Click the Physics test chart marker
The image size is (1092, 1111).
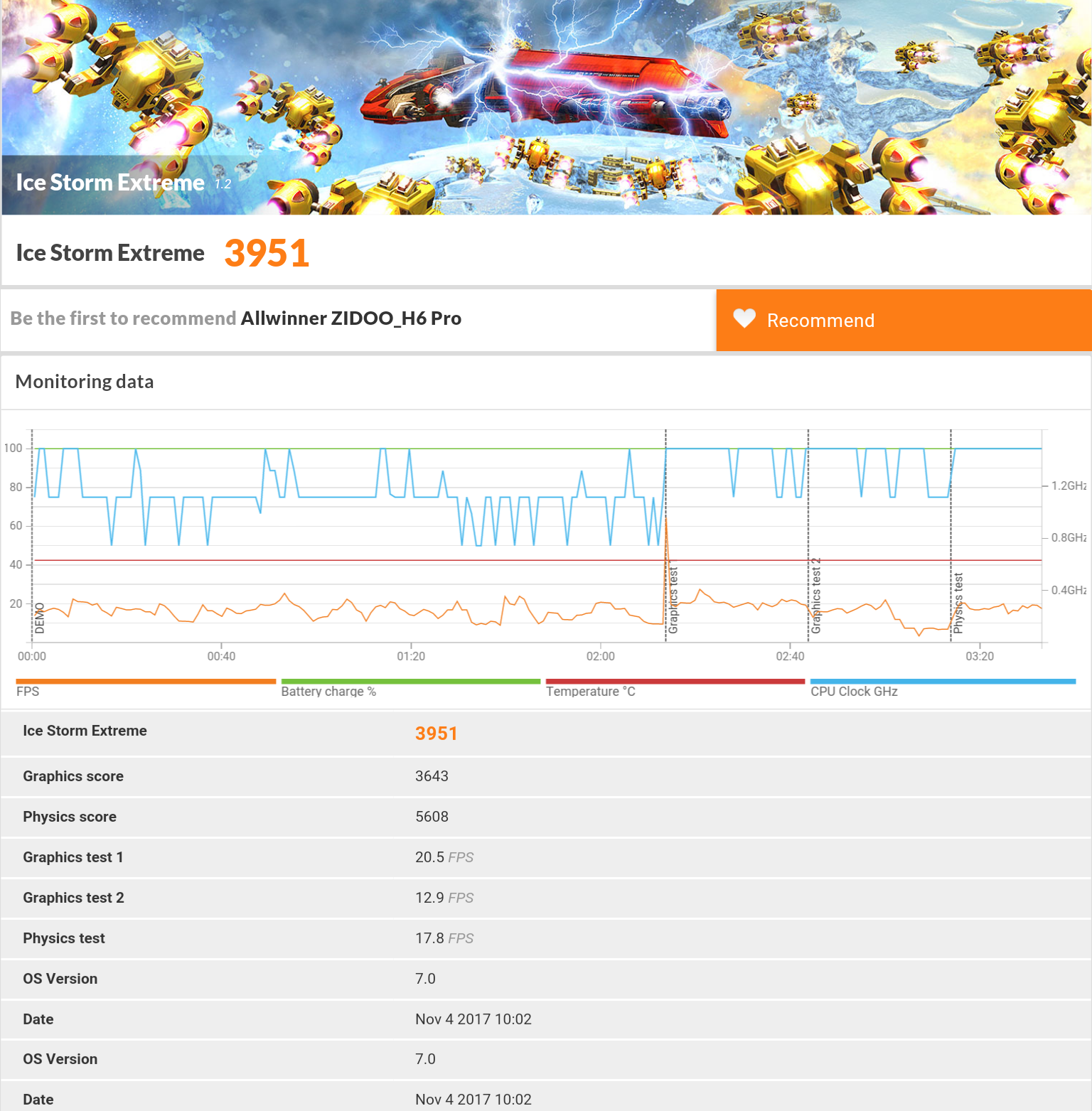point(958,603)
